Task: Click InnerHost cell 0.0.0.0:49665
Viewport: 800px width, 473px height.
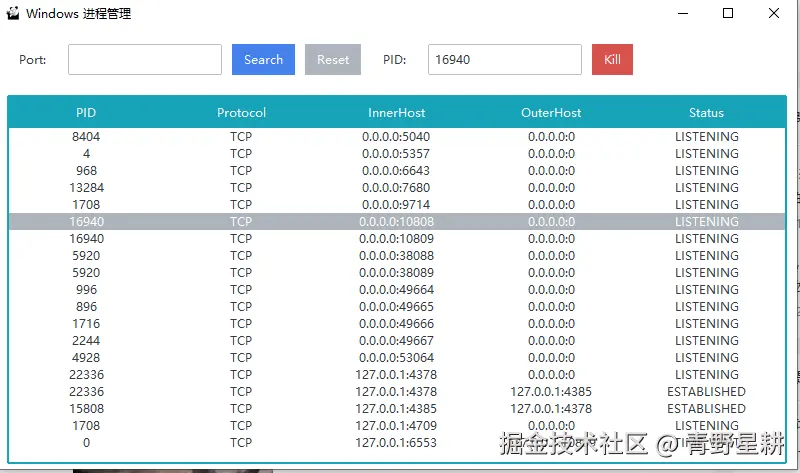Action: coord(396,307)
